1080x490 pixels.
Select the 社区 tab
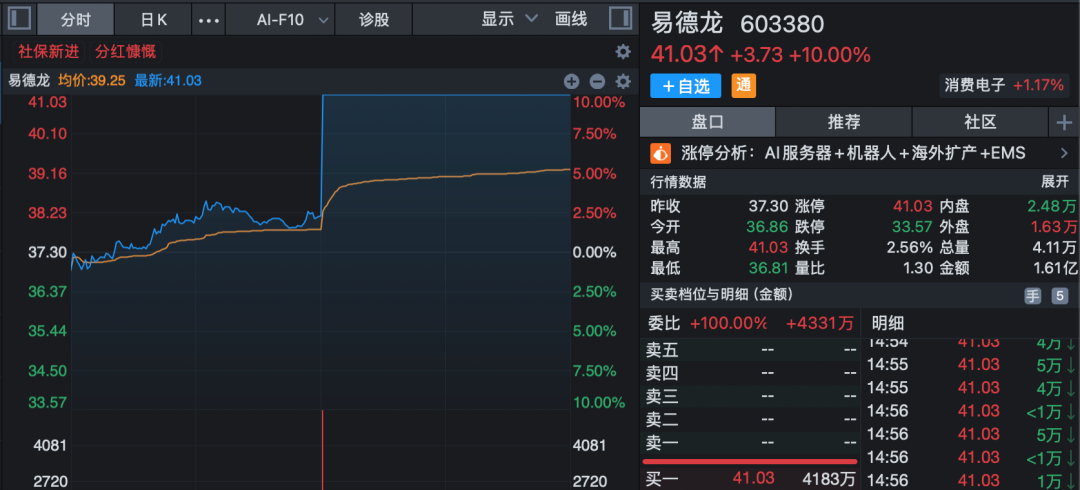click(980, 123)
